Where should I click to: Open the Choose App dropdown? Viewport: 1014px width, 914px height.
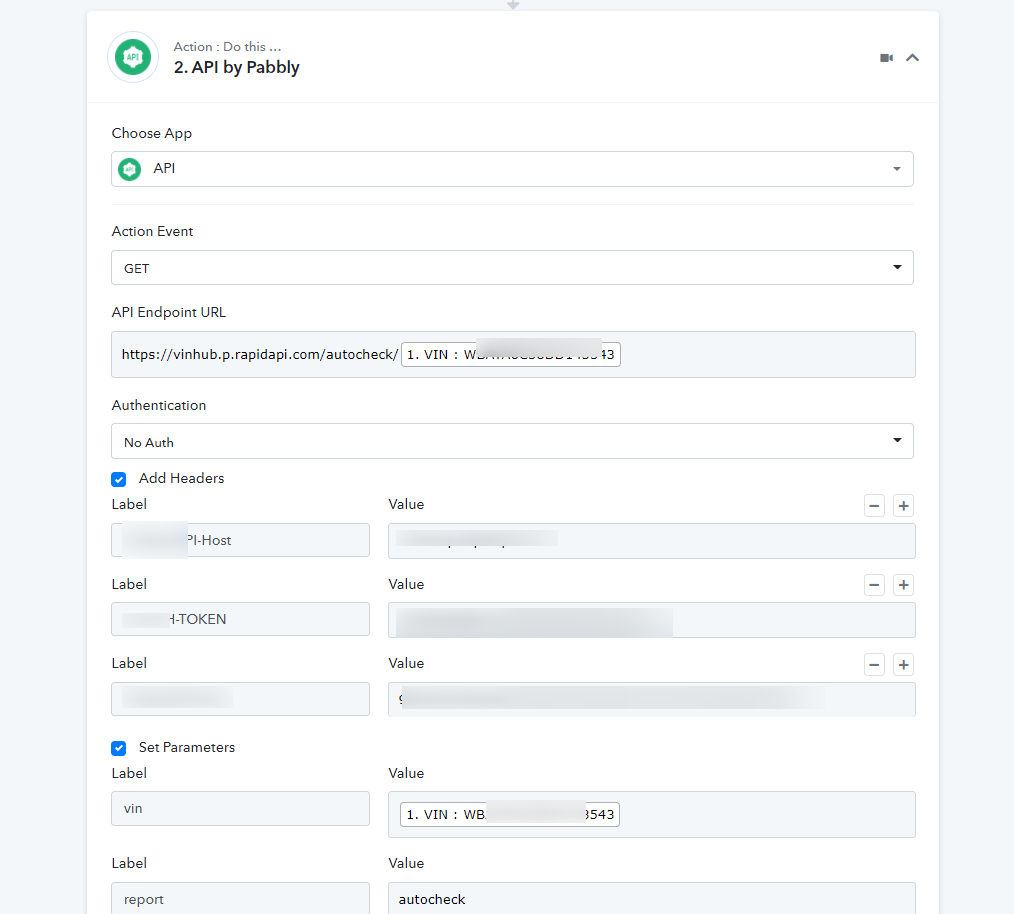[512, 169]
